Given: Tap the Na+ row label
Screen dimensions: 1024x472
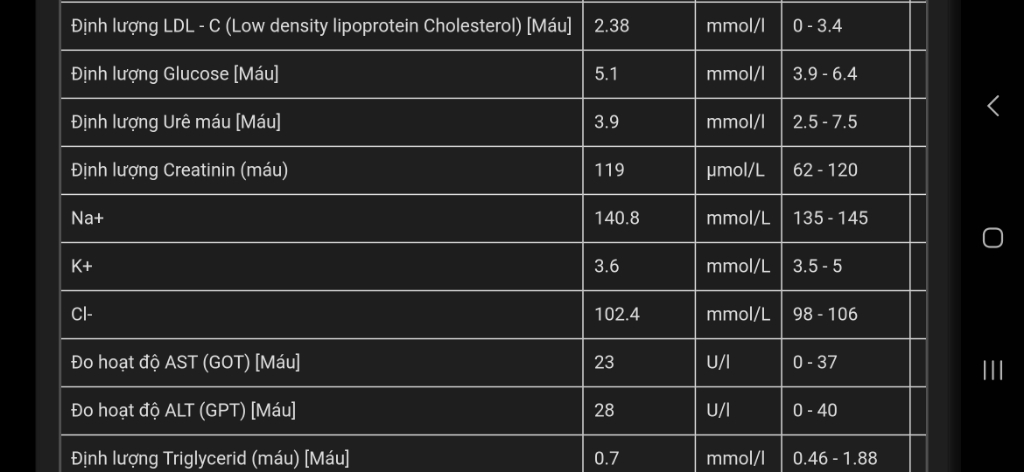Looking at the screenshot, I should click(x=88, y=218).
